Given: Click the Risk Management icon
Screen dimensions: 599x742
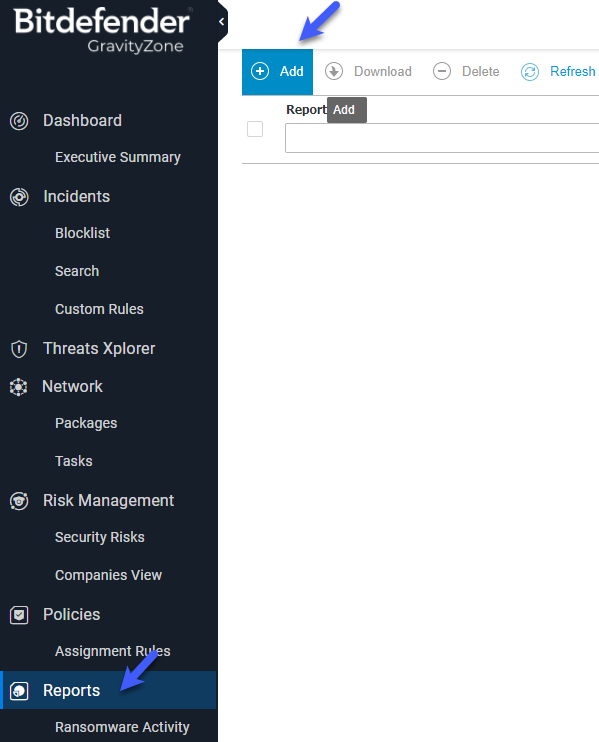Looking at the screenshot, I should click(19, 501).
